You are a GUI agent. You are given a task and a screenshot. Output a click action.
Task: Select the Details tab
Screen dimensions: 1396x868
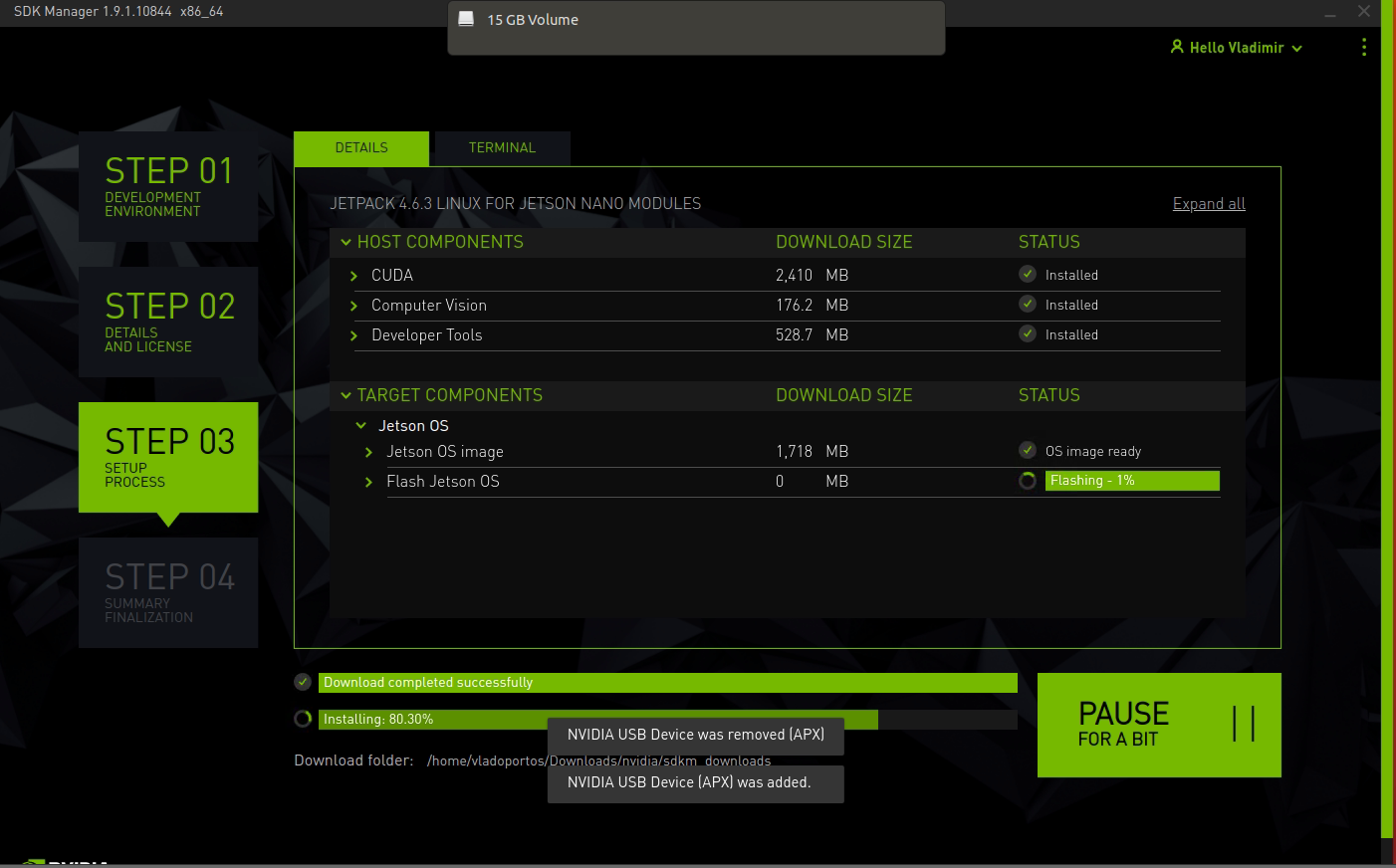tap(361, 147)
